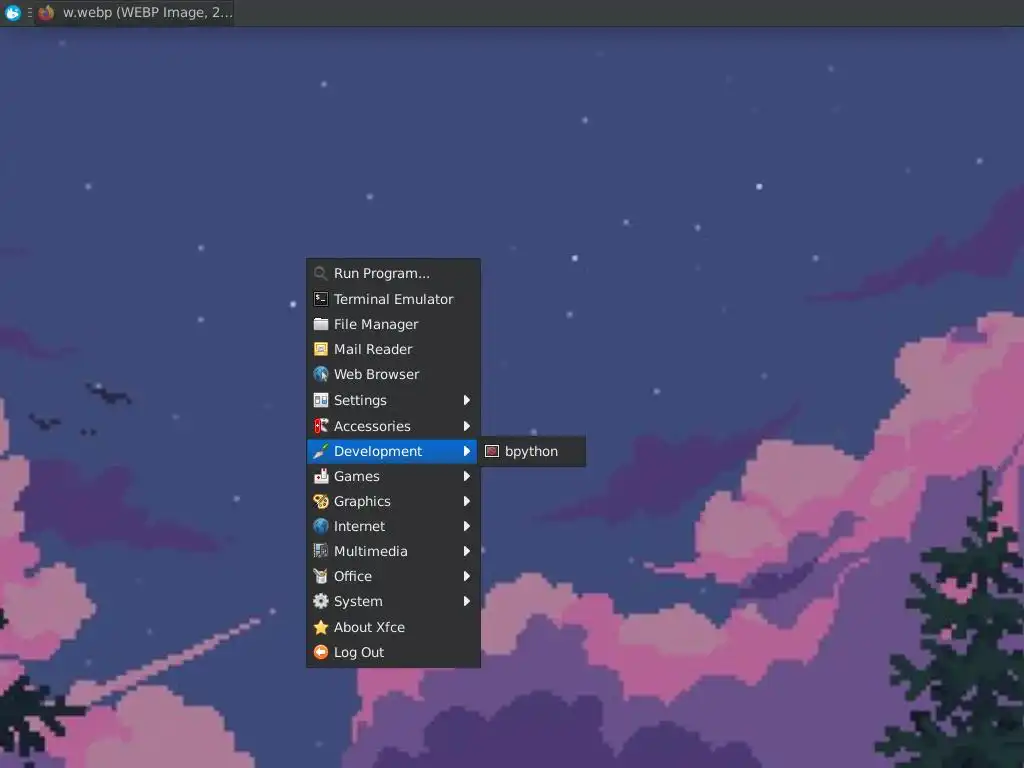Click the Settings menu icon
Screen dimensions: 1024x768
(321, 400)
